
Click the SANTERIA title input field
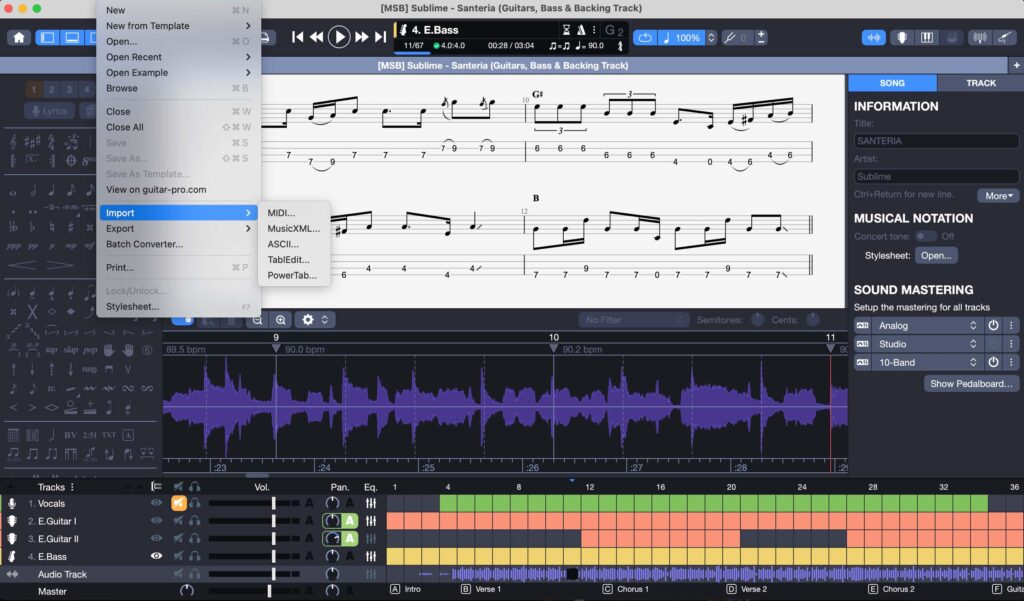point(935,140)
